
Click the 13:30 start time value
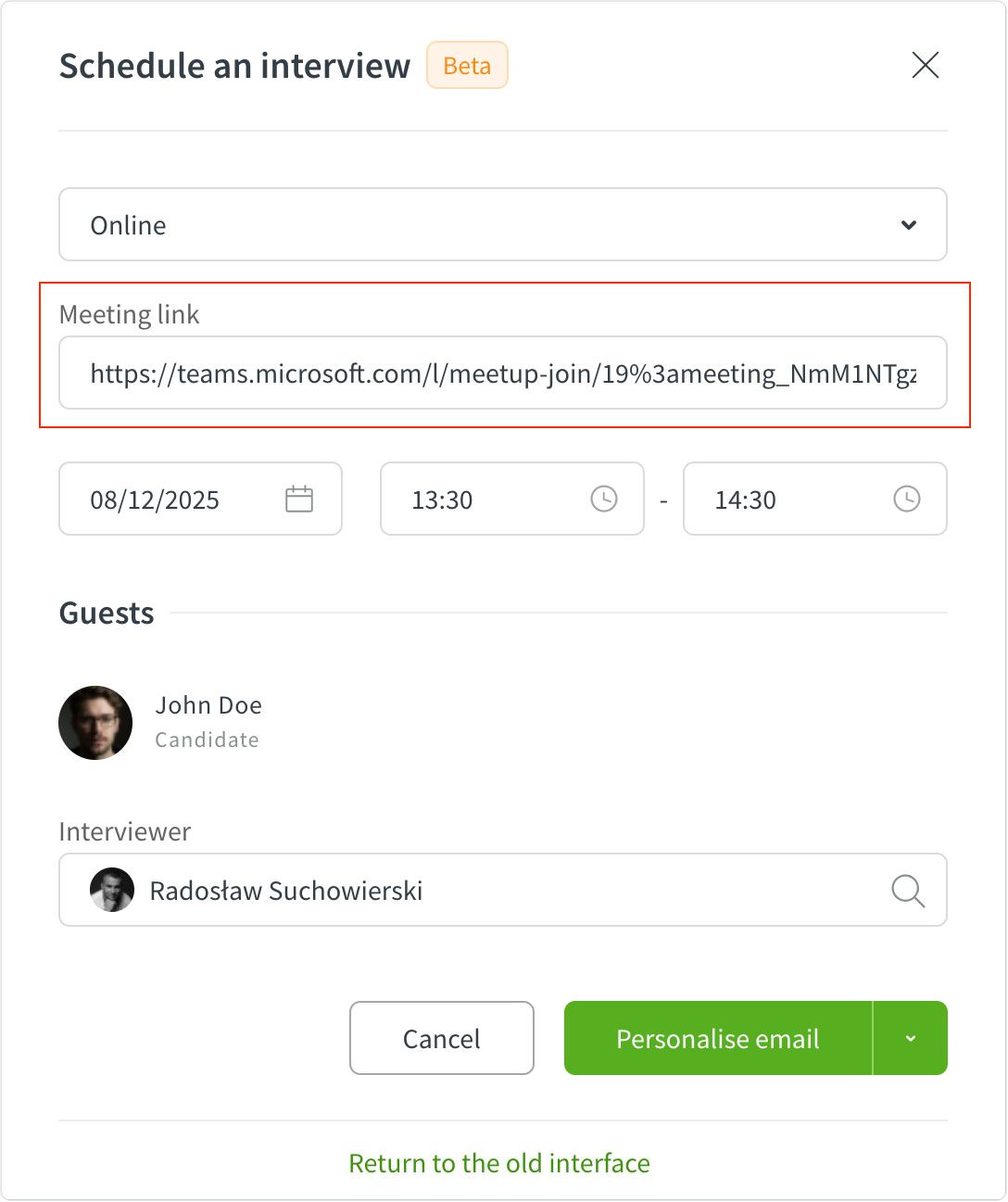443,500
